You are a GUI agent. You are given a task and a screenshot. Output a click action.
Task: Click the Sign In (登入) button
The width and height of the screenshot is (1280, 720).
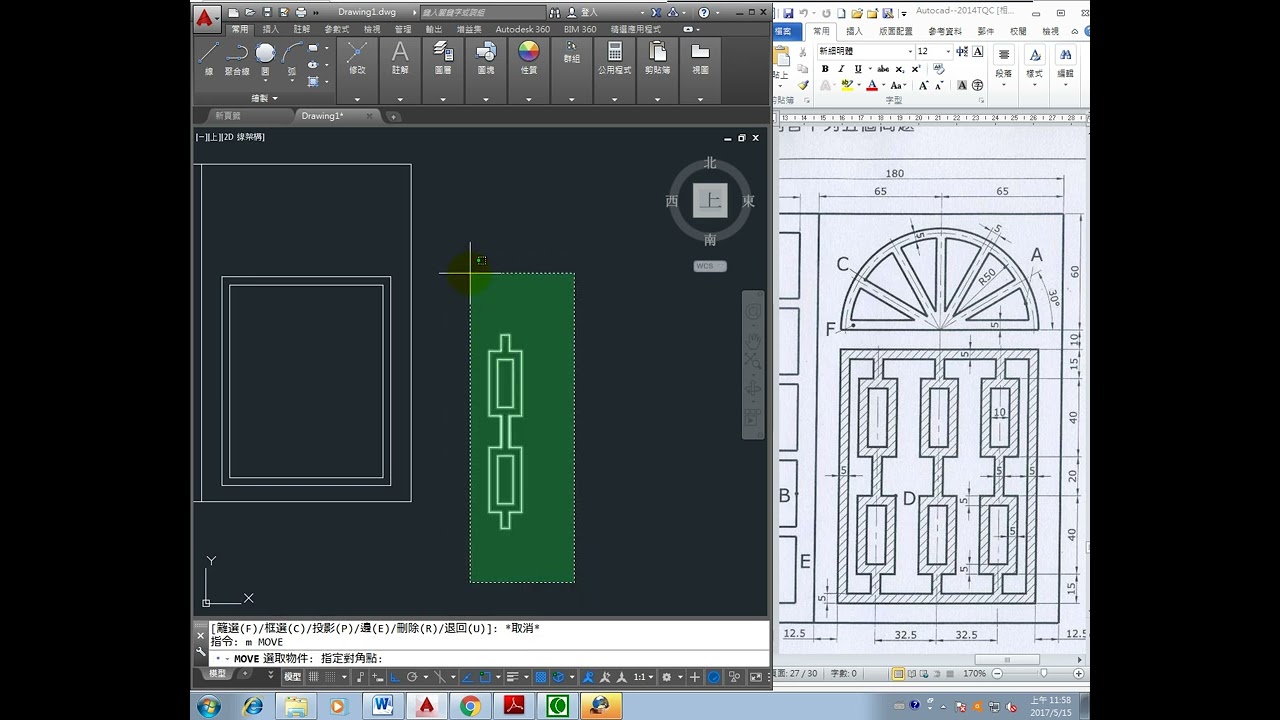tap(582, 13)
